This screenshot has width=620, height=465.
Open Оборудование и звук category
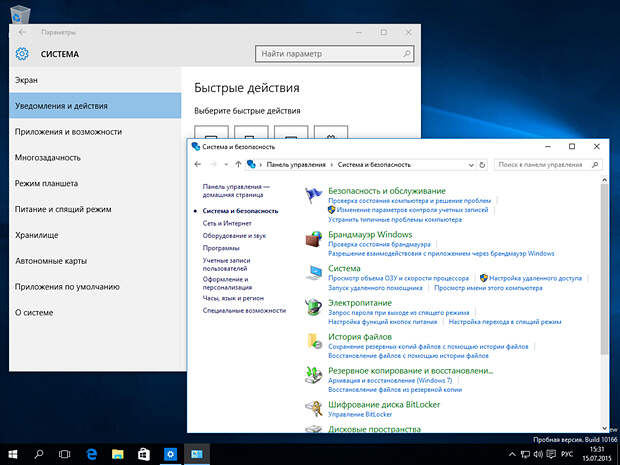pos(234,236)
